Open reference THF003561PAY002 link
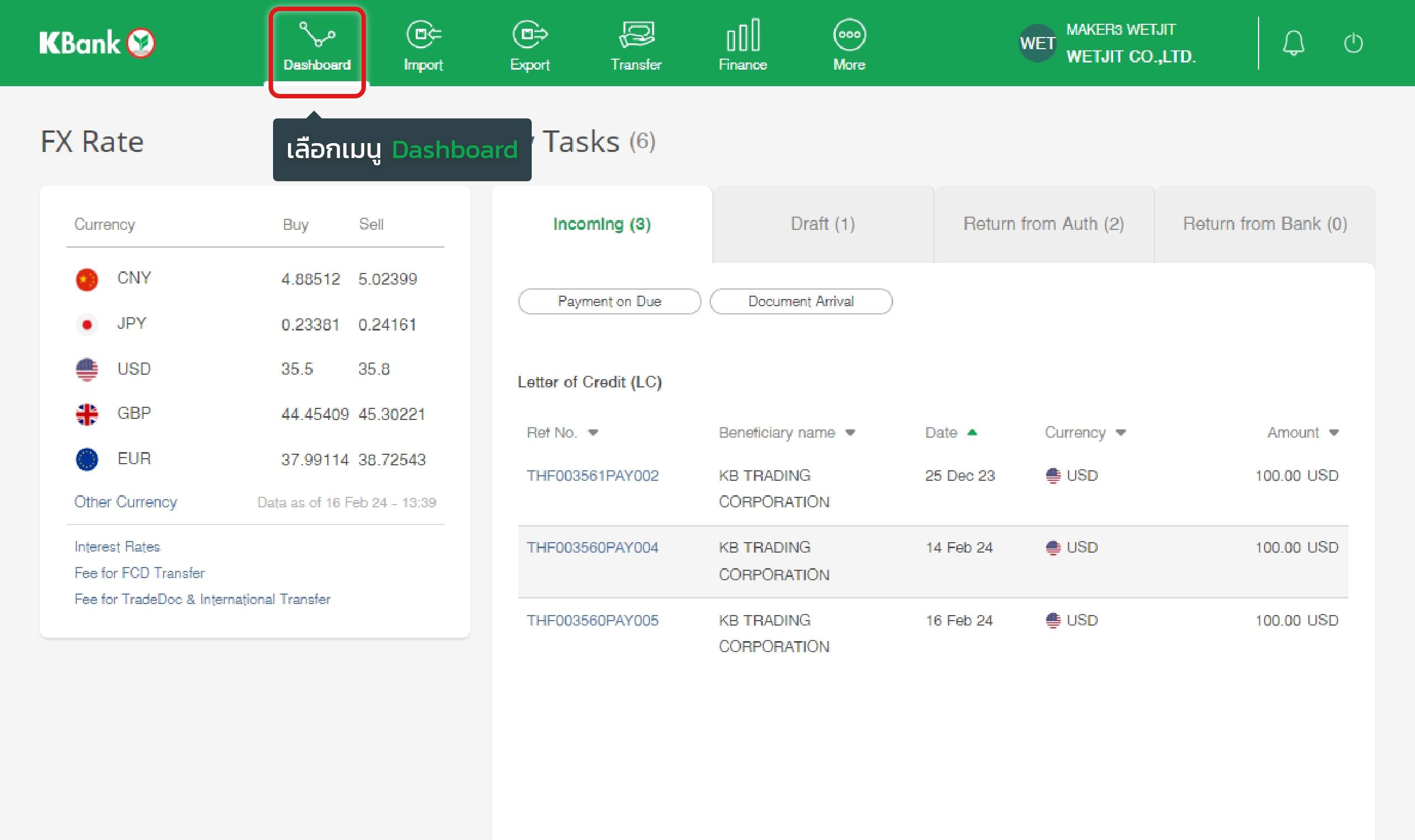The width and height of the screenshot is (1415, 840). coord(592,475)
